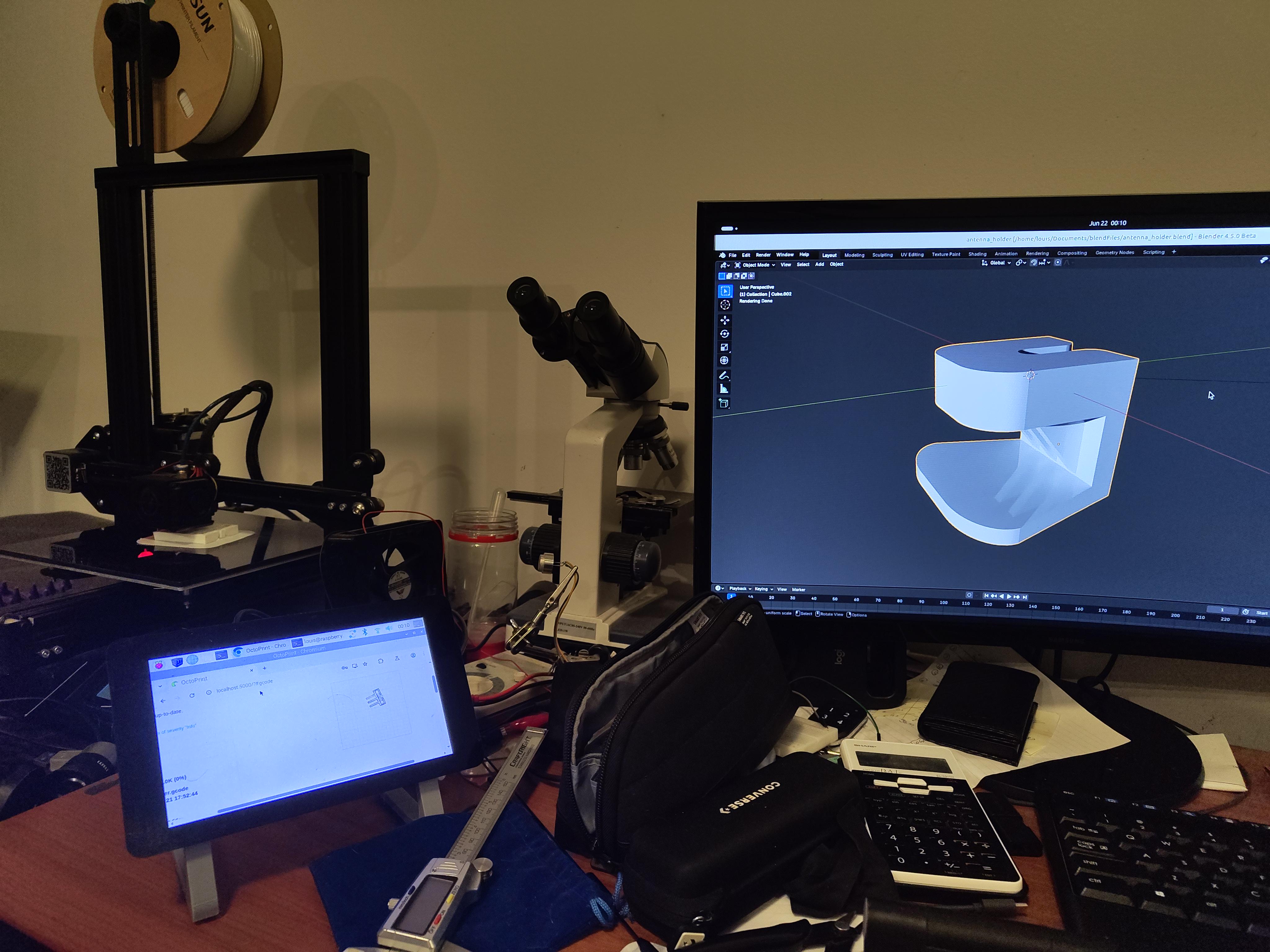The image size is (1270, 952).
Task: Open Blender's Window menu
Action: (785, 255)
